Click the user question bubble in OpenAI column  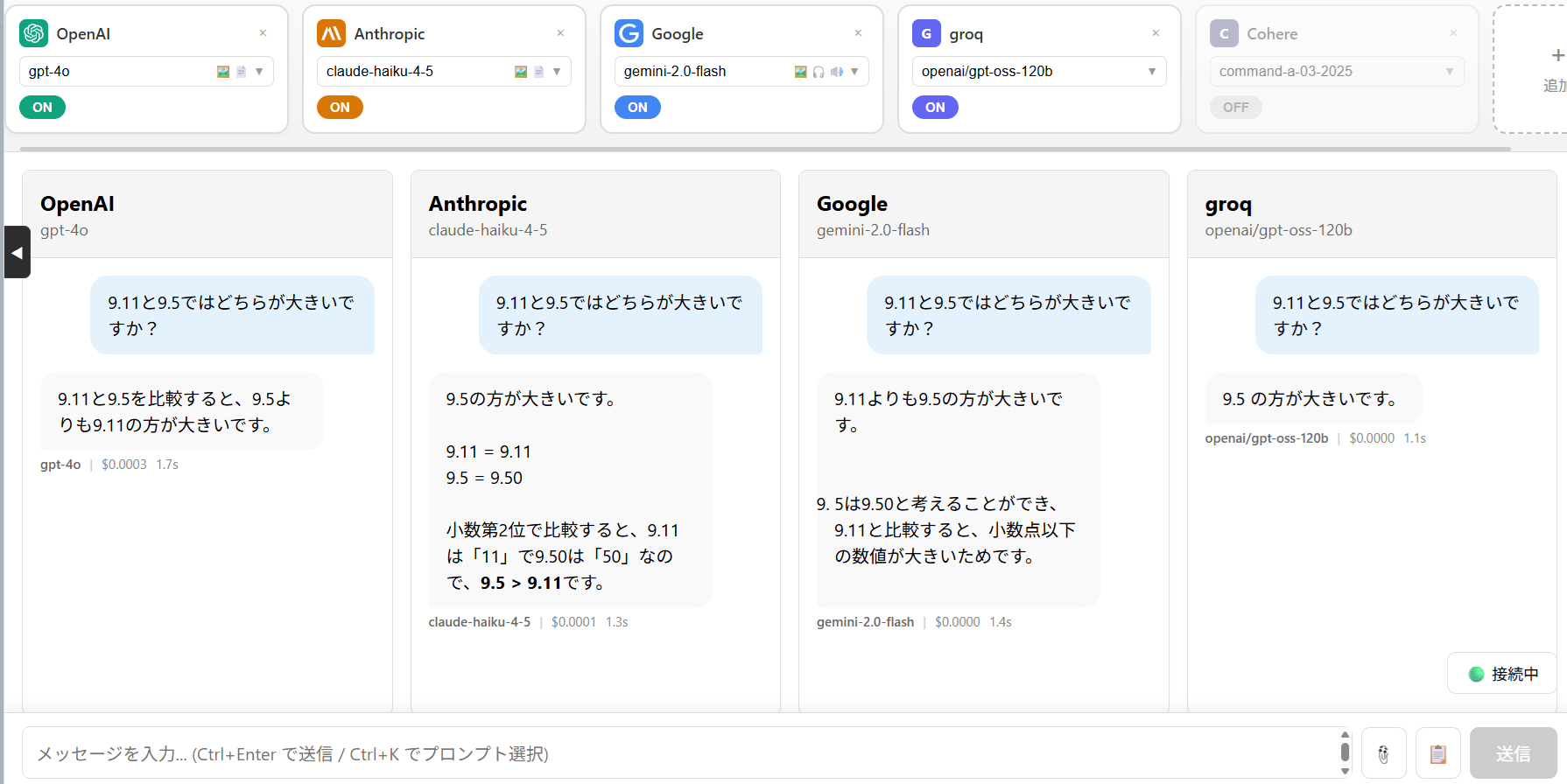click(232, 315)
